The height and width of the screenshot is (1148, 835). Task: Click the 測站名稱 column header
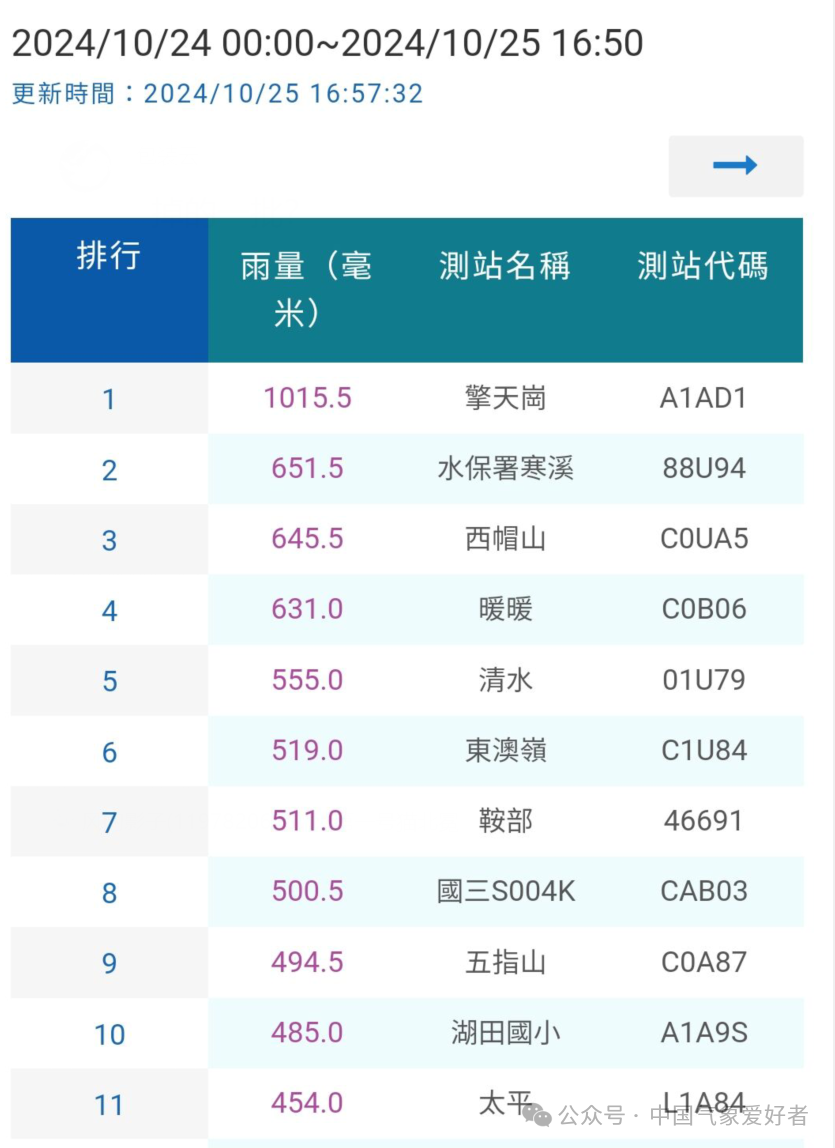(505, 266)
